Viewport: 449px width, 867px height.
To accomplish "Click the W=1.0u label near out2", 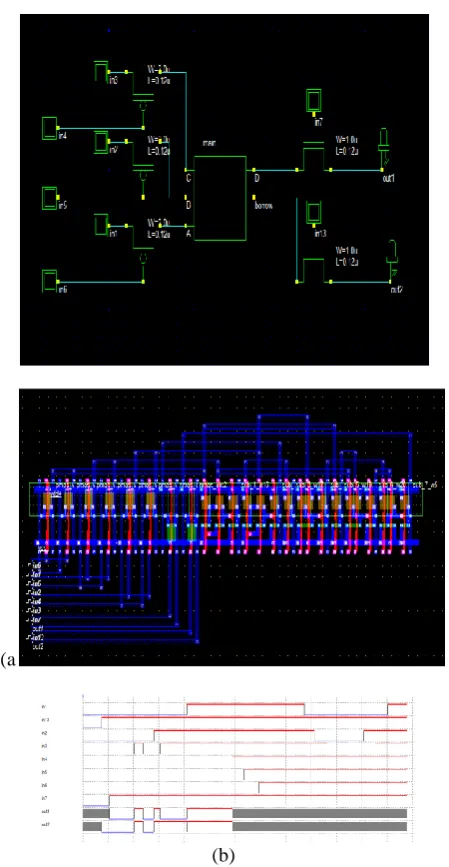I will click(x=348, y=250).
